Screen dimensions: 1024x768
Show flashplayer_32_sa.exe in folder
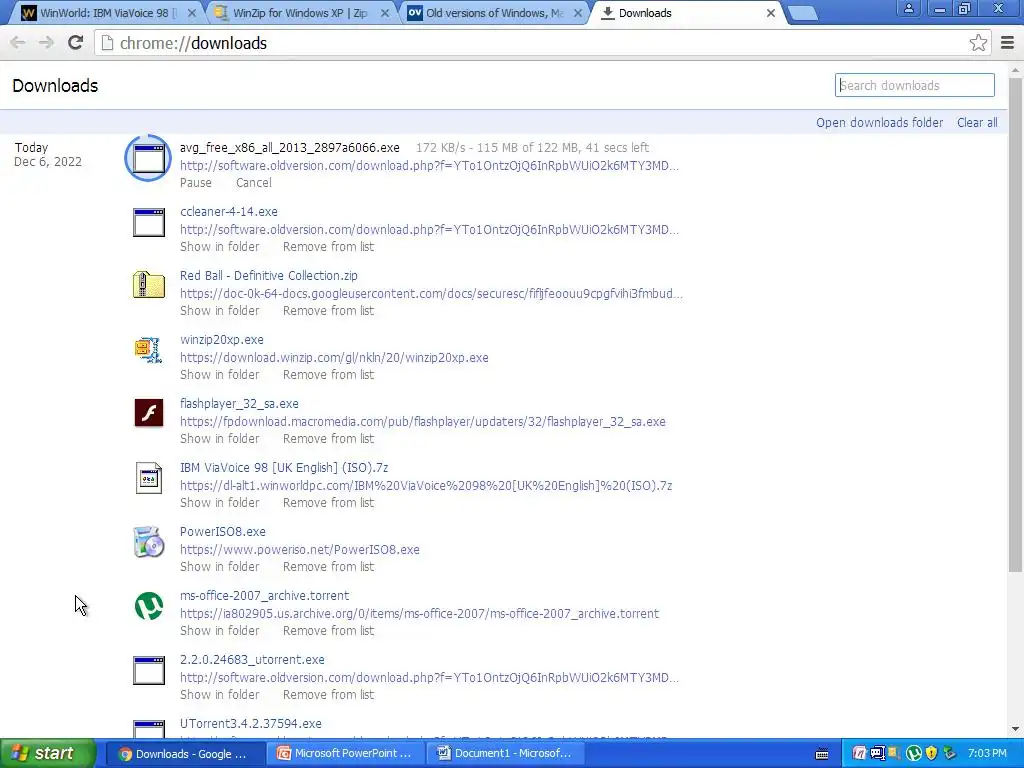[x=219, y=439]
